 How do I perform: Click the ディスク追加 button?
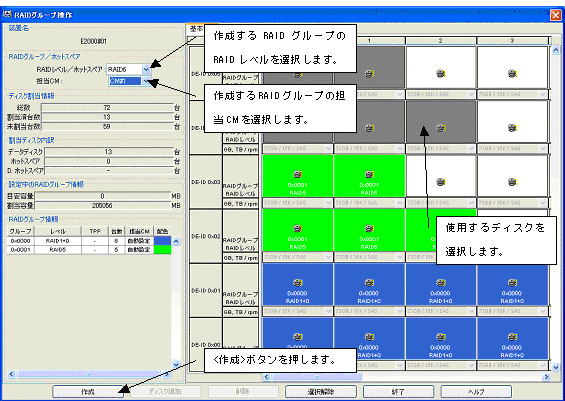pyautogui.click(x=165, y=392)
